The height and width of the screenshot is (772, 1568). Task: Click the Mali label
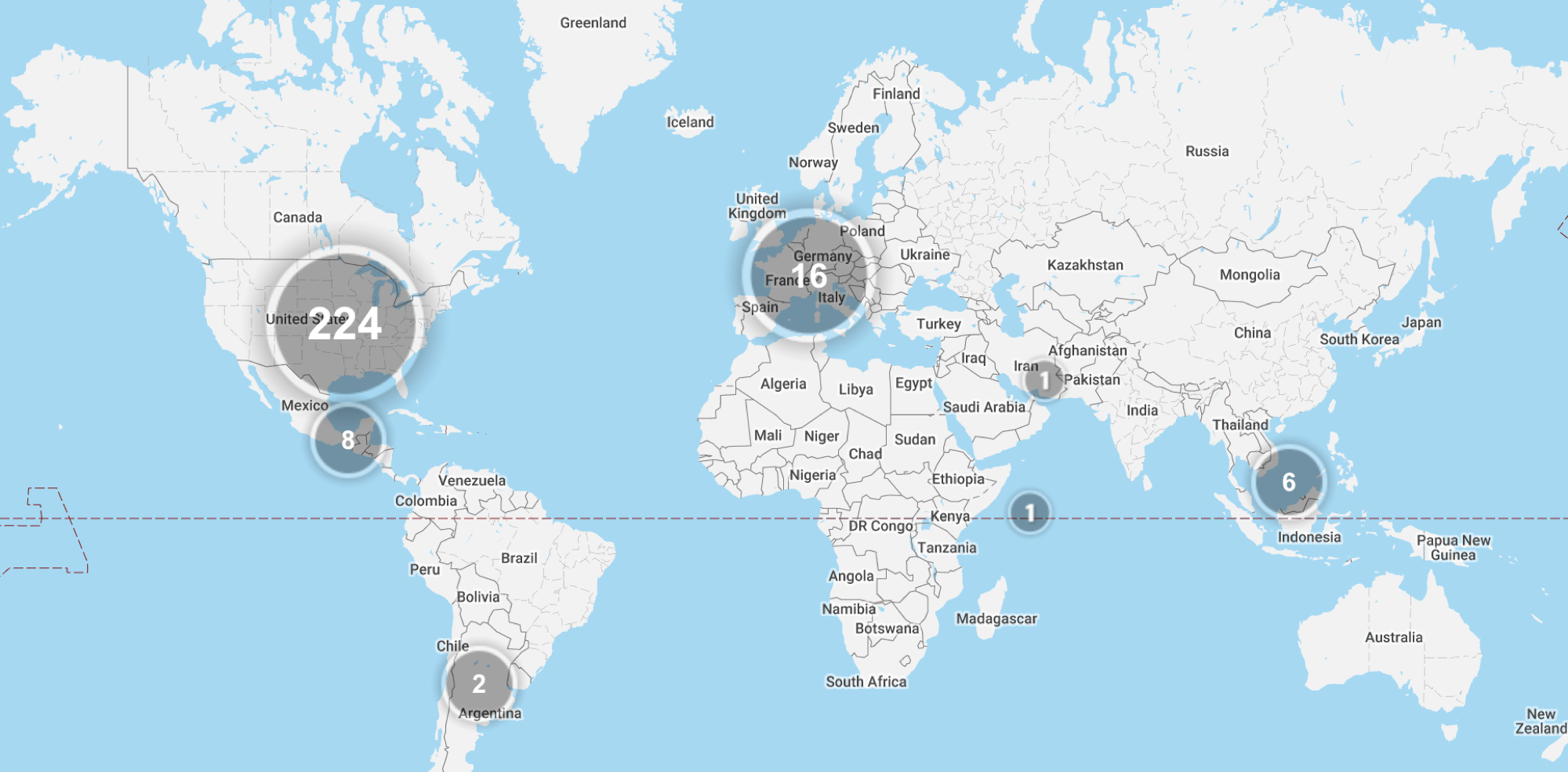click(x=768, y=435)
